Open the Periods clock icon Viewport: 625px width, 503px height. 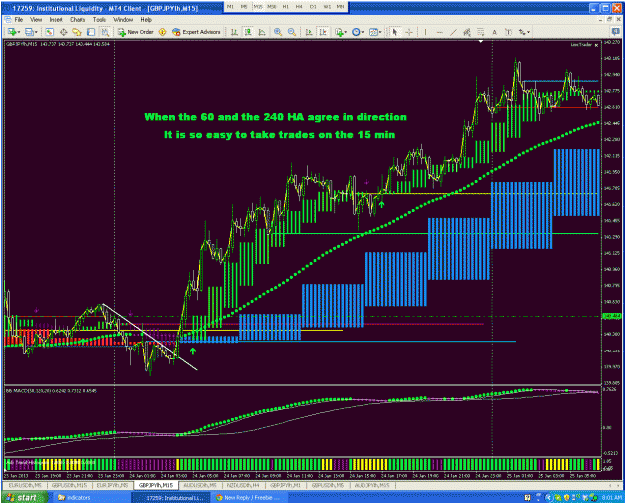pyautogui.click(x=356, y=32)
